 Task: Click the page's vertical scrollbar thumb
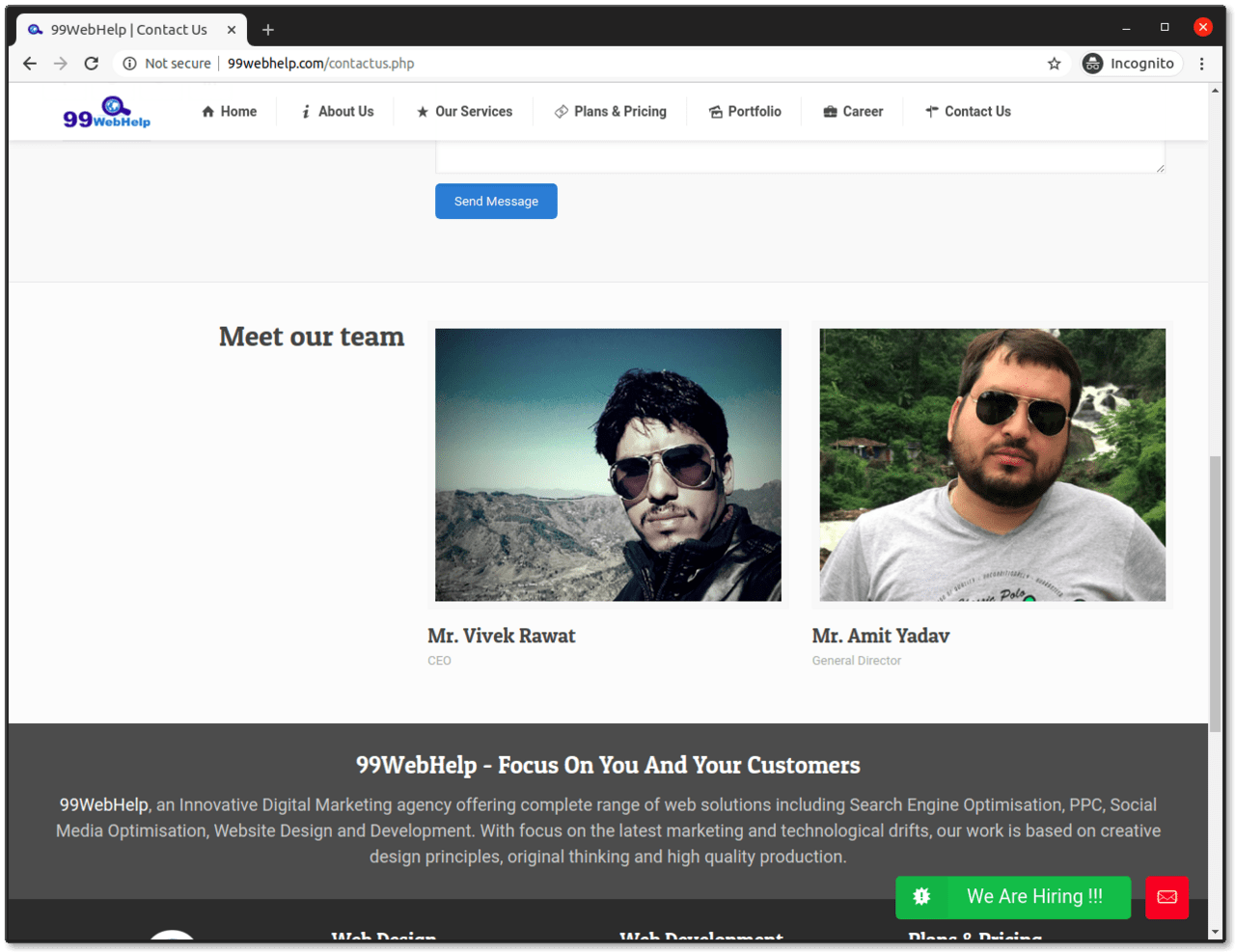(1216, 593)
